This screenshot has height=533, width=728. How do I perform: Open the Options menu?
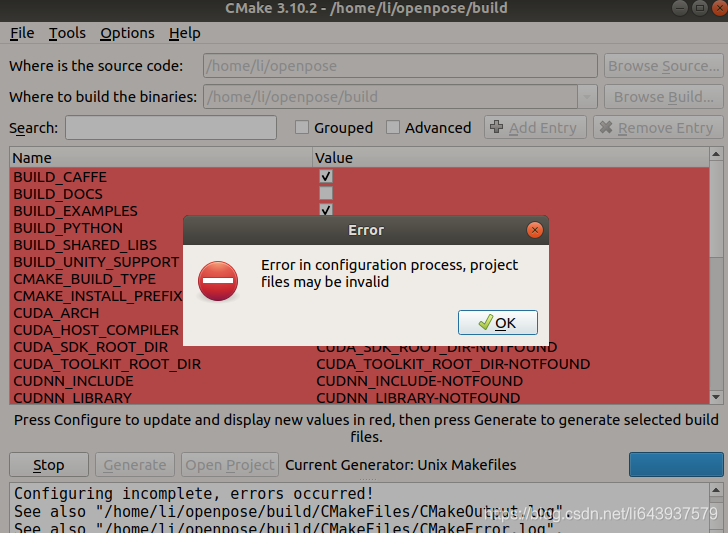point(127,33)
